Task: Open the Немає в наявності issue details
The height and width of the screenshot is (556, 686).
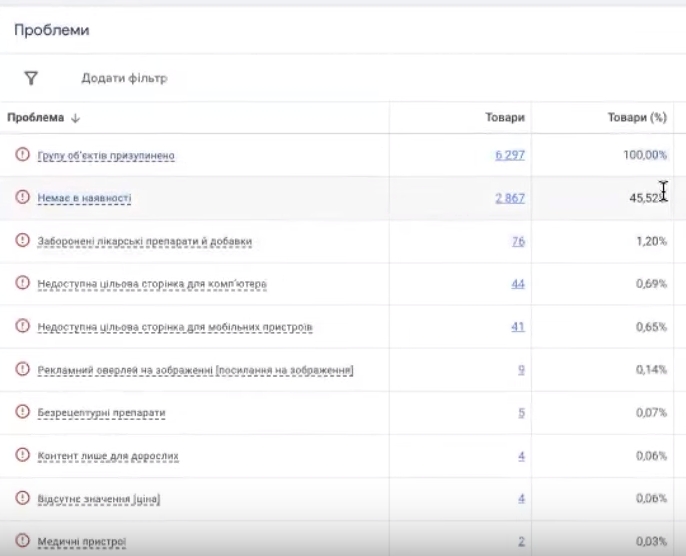Action: tap(84, 198)
